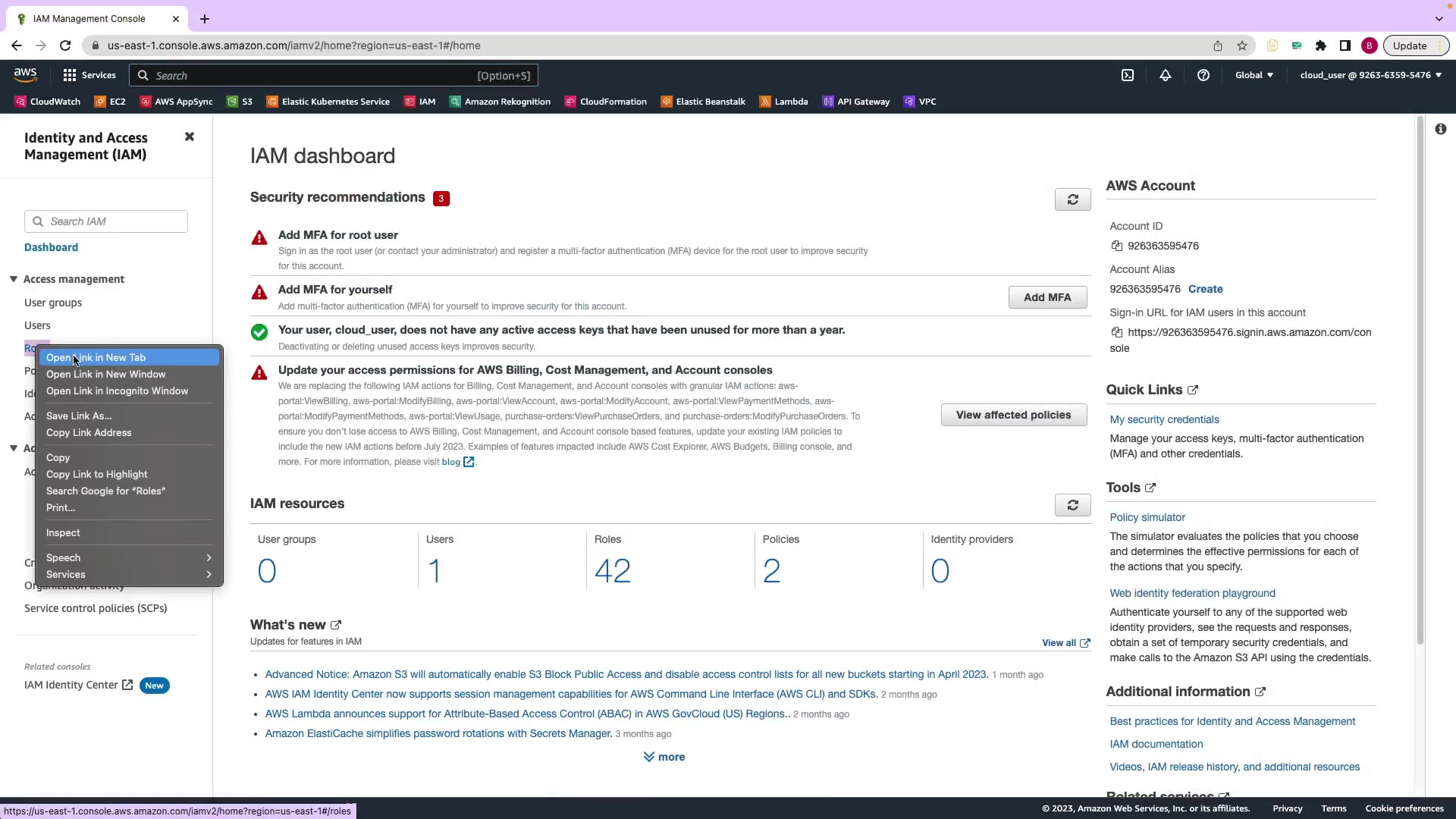The height and width of the screenshot is (819, 1456).
Task: Close the IAM navigation sidebar
Action: 190,136
